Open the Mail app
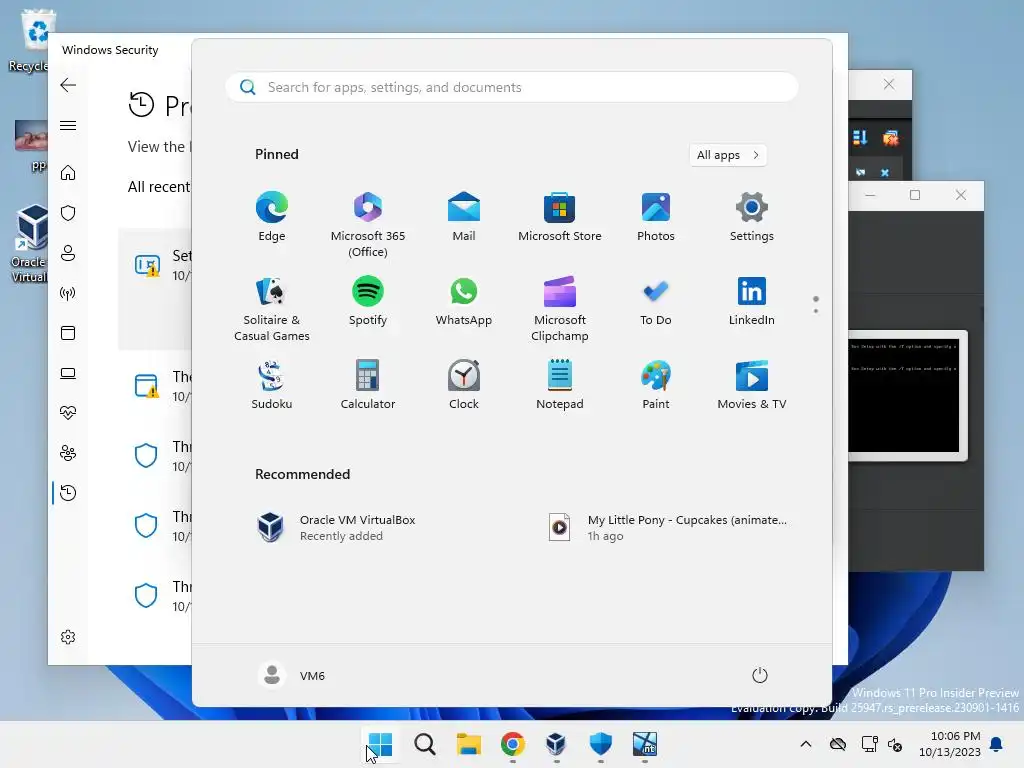Screen dimensions: 1024x768 [464, 217]
